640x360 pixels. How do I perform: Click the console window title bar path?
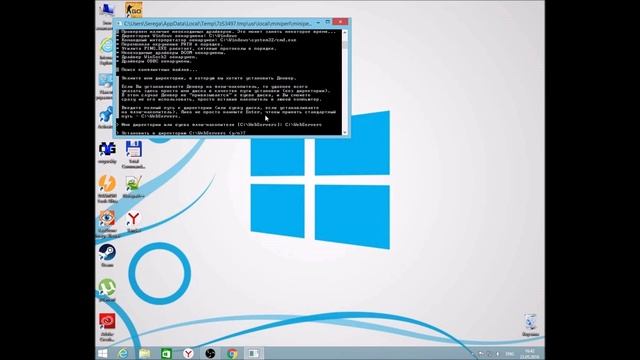point(218,24)
